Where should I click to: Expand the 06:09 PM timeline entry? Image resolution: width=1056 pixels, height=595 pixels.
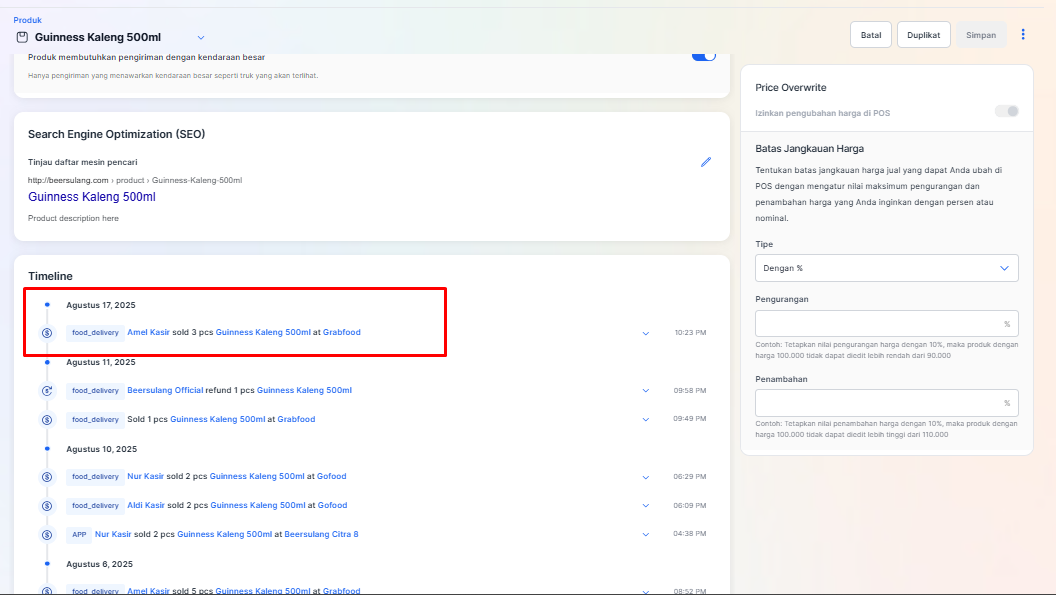point(645,505)
